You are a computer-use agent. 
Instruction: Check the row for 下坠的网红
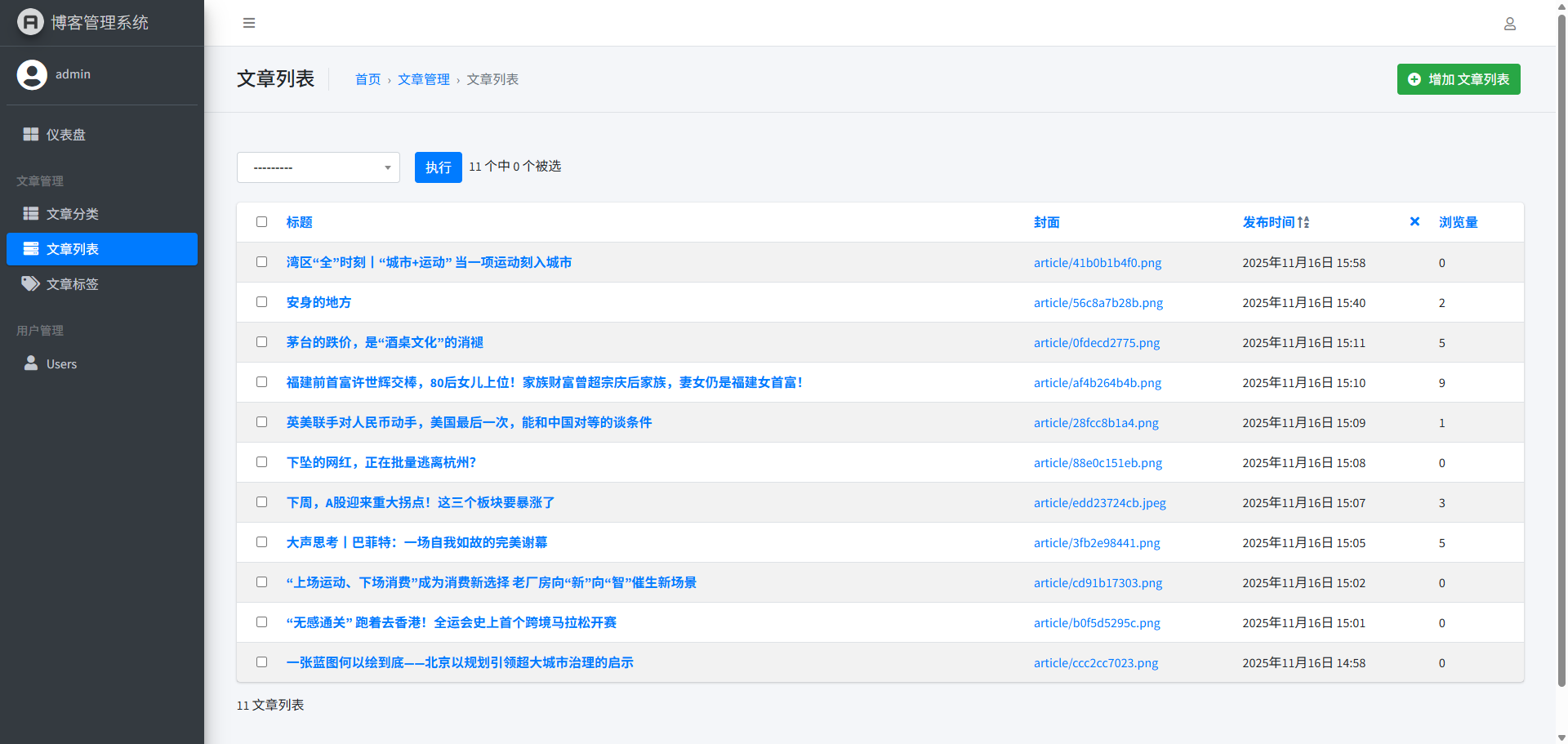[x=261, y=461]
